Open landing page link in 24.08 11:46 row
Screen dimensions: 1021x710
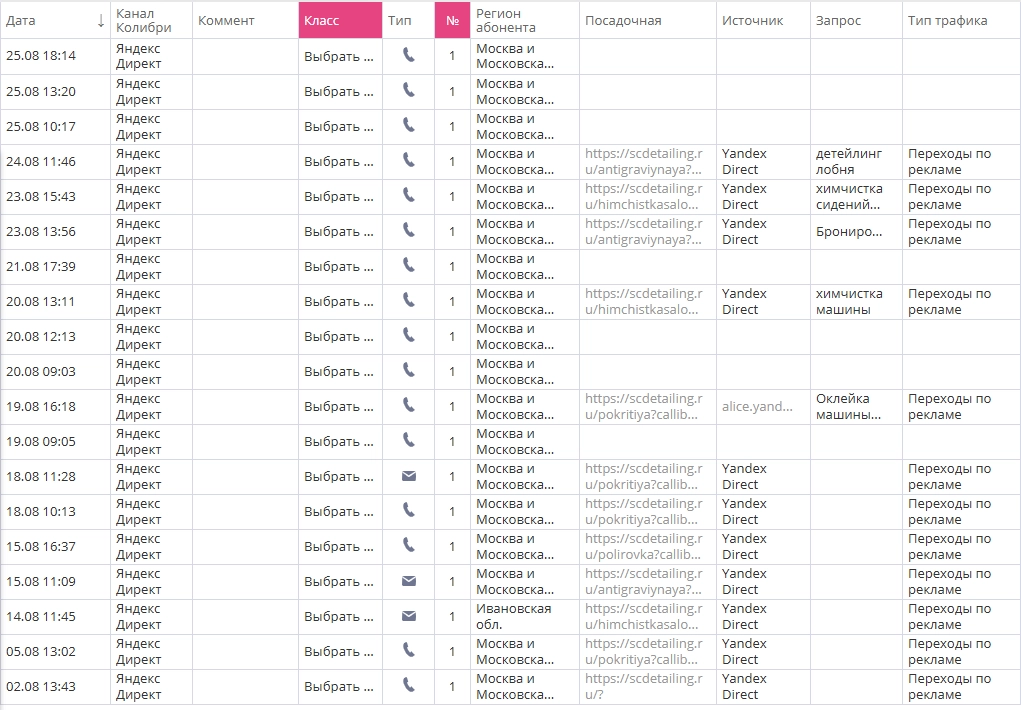644,162
